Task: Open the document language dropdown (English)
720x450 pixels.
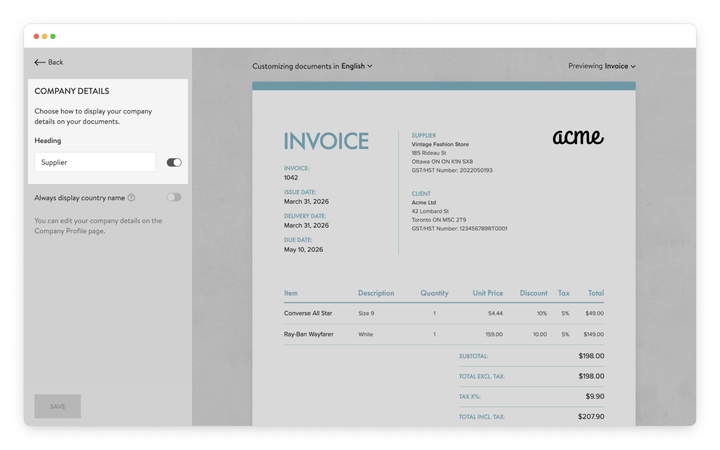Action: pos(357,66)
